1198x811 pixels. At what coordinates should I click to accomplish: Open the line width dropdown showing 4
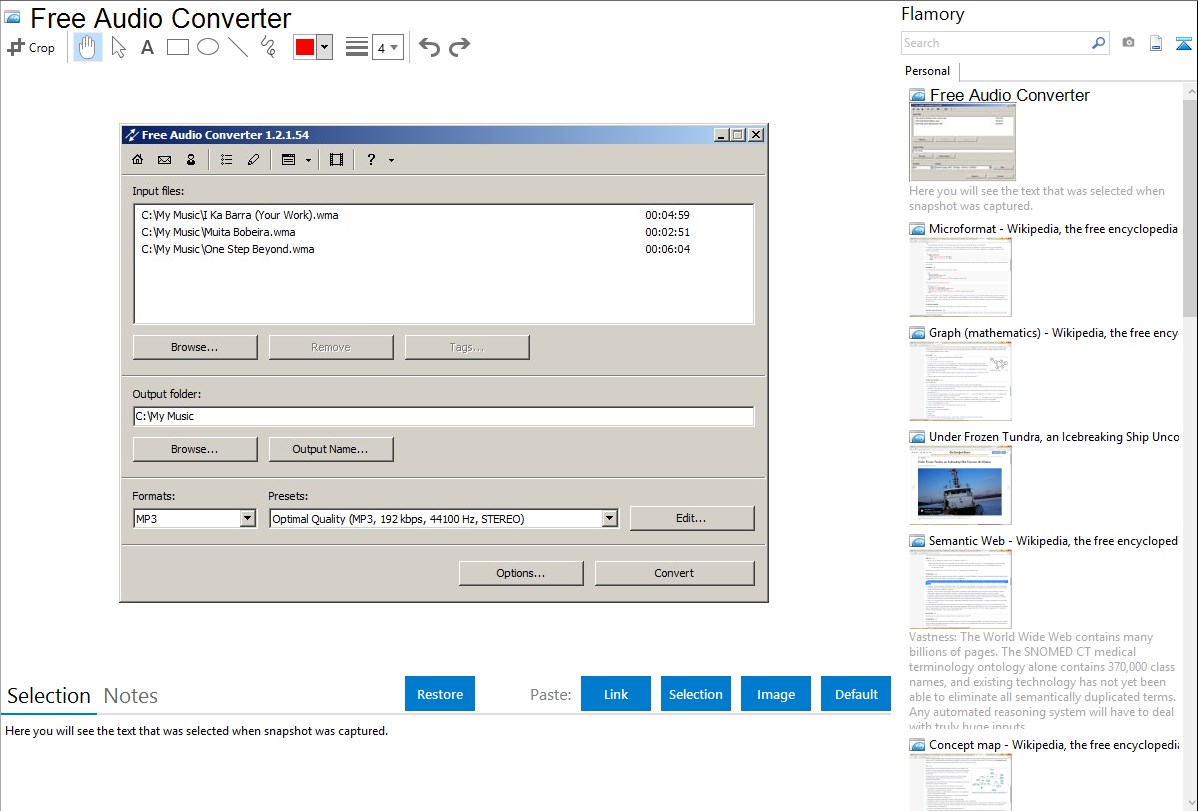click(388, 47)
